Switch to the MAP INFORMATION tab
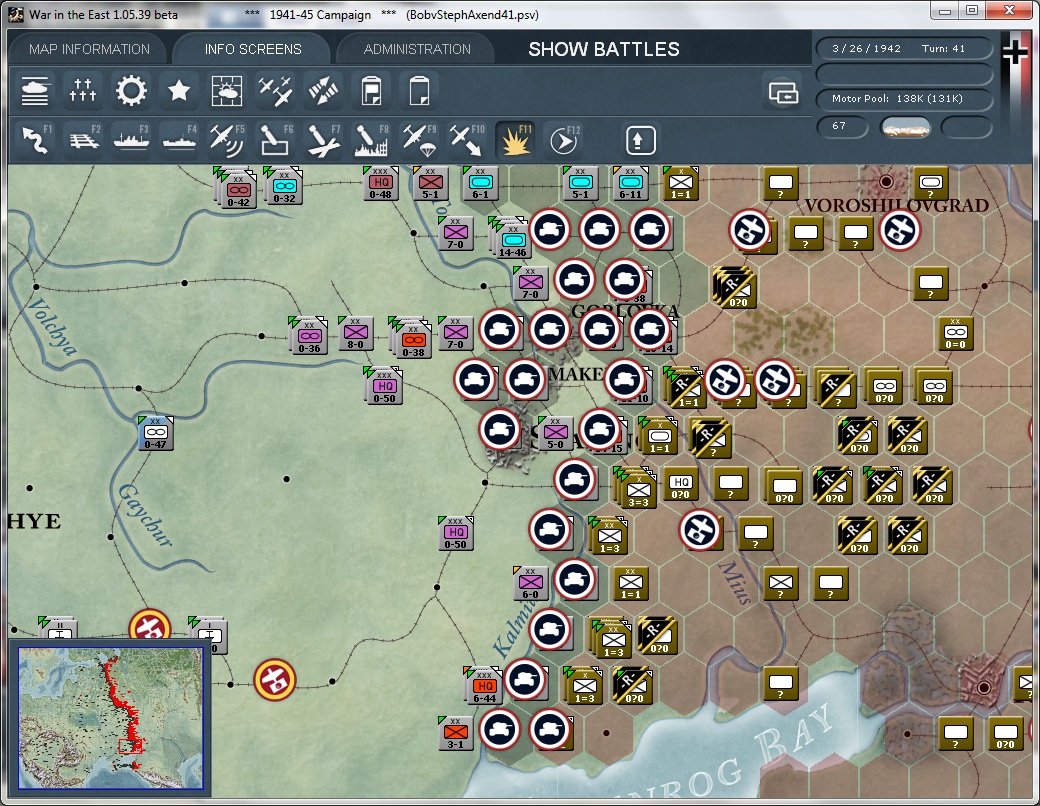This screenshot has width=1040, height=806. 90,49
